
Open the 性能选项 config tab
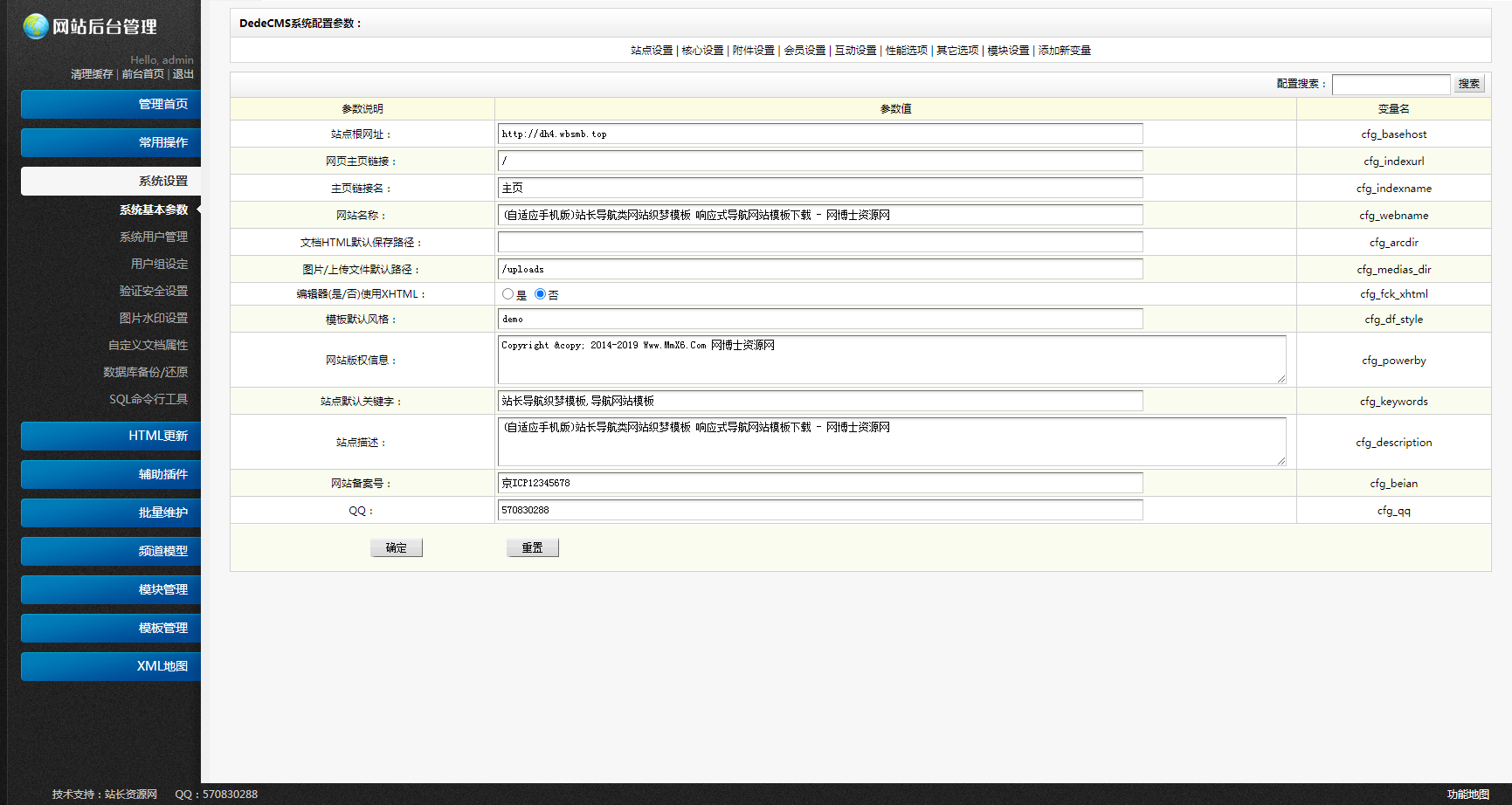pos(907,51)
